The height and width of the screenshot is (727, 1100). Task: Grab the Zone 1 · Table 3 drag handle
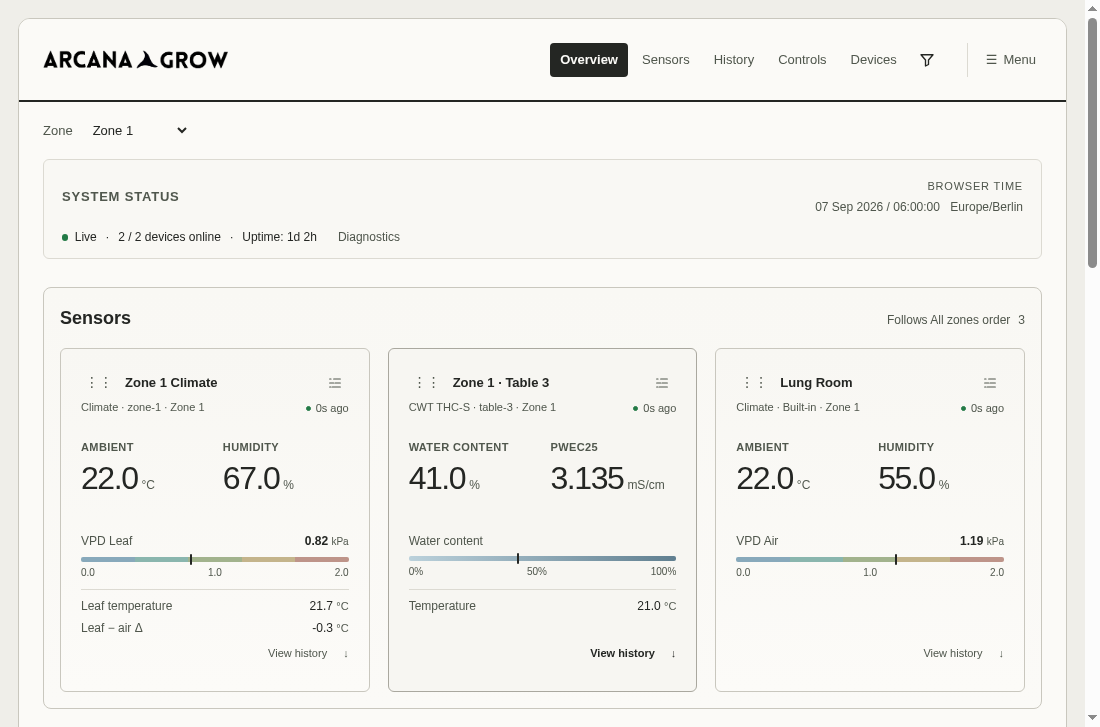[x=427, y=382]
